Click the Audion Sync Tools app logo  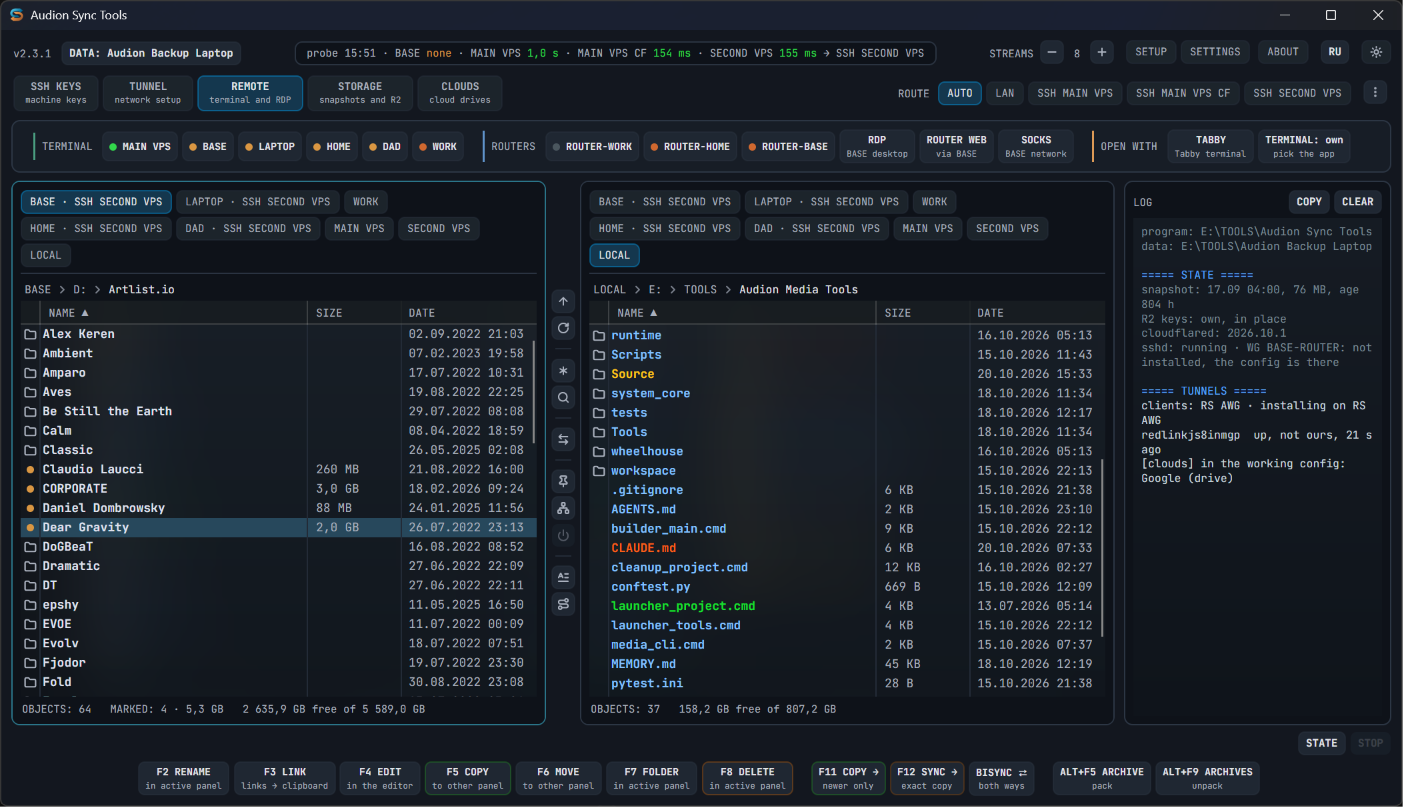17,15
